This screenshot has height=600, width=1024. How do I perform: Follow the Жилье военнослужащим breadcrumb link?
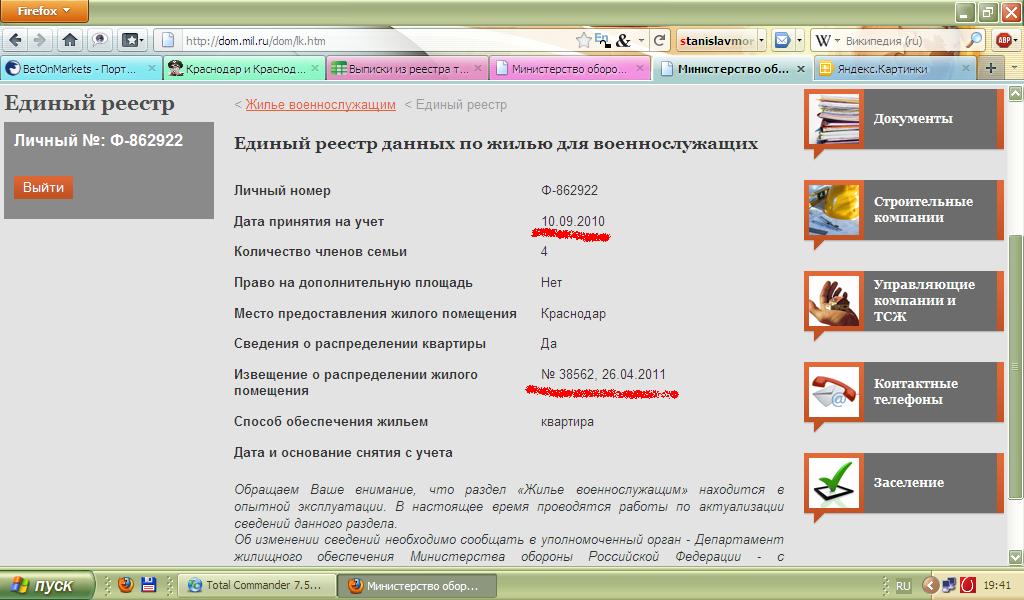tap(320, 105)
